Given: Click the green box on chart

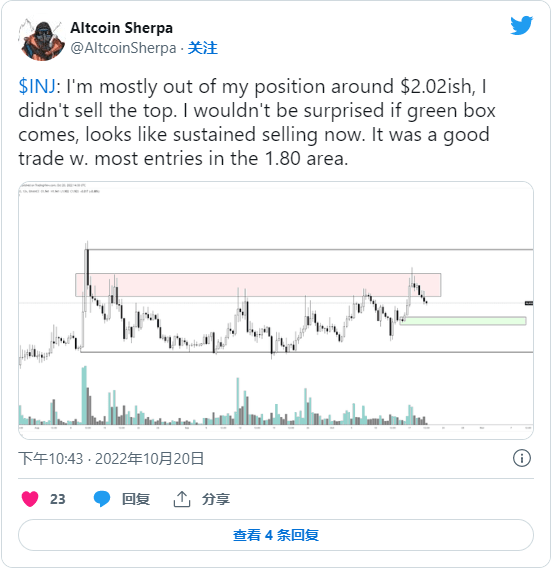Looking at the screenshot, I should (463, 321).
